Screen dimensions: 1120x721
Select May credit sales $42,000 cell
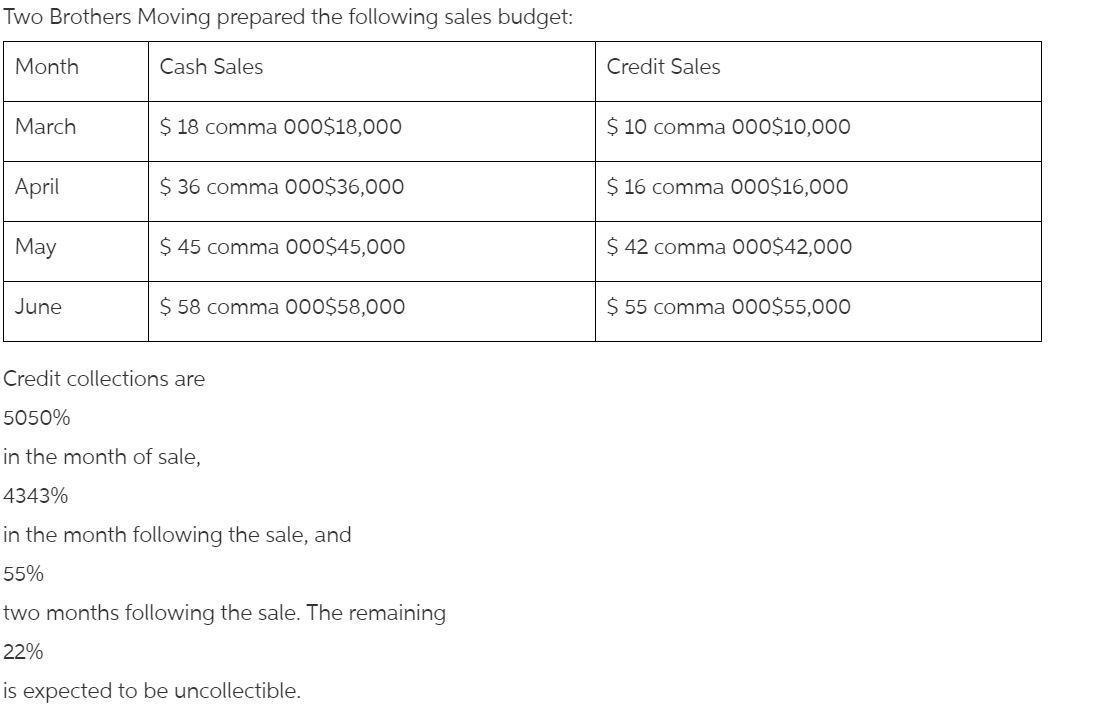(x=818, y=252)
